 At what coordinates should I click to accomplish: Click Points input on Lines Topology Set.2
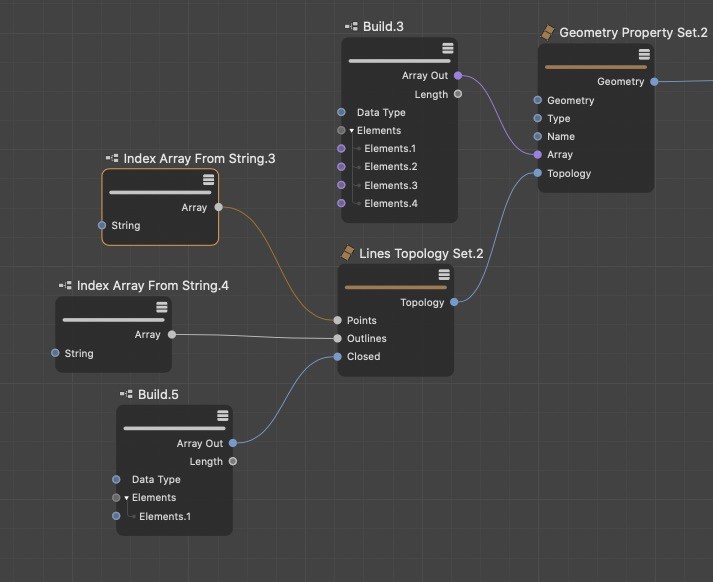click(x=337, y=320)
